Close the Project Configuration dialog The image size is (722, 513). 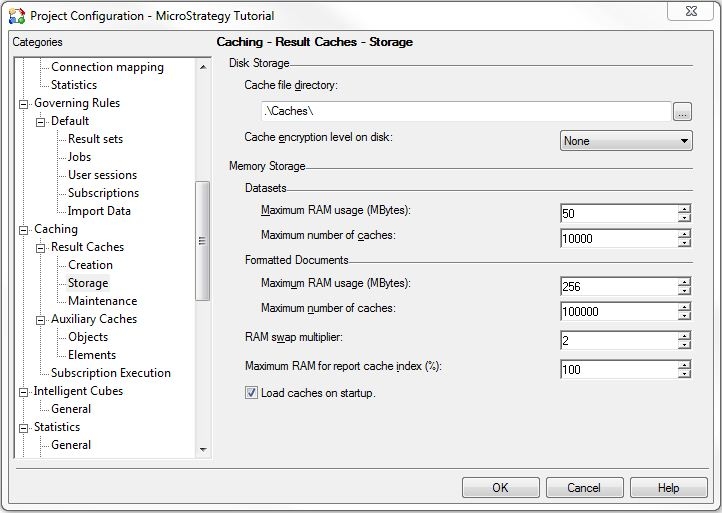691,11
